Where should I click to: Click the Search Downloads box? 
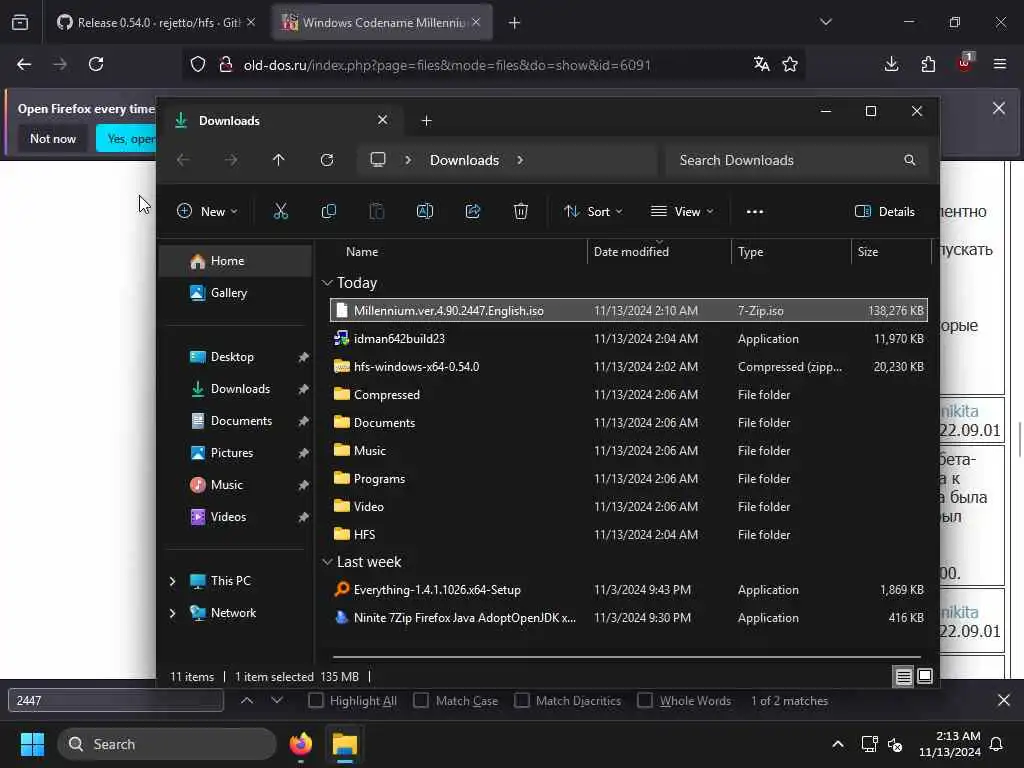796,160
